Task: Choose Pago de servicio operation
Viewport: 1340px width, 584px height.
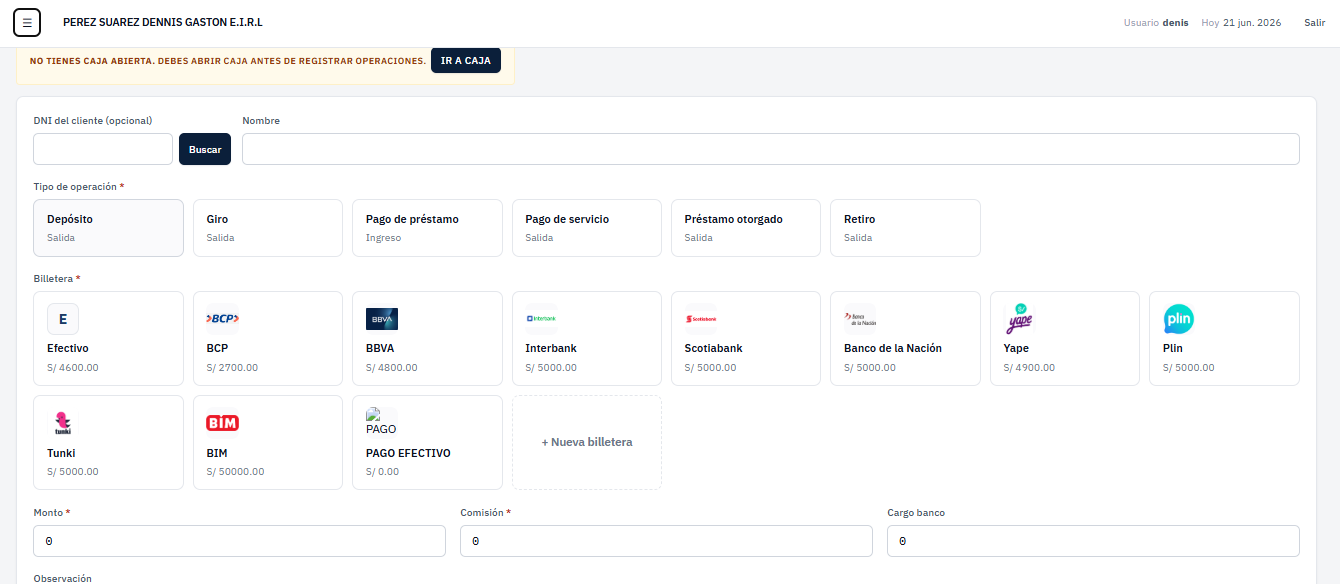Action: coord(587,228)
